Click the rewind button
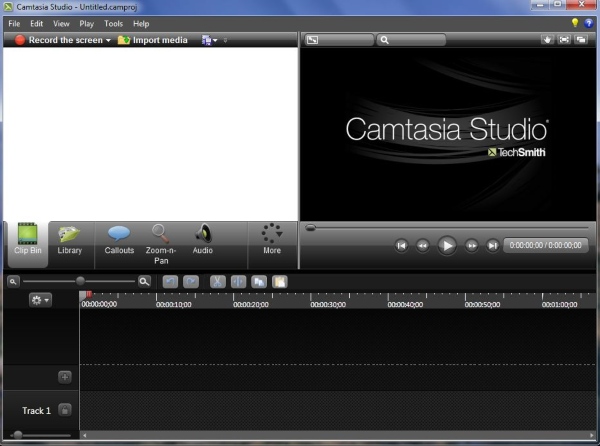Image resolution: width=600 pixels, height=446 pixels. [x=422, y=246]
